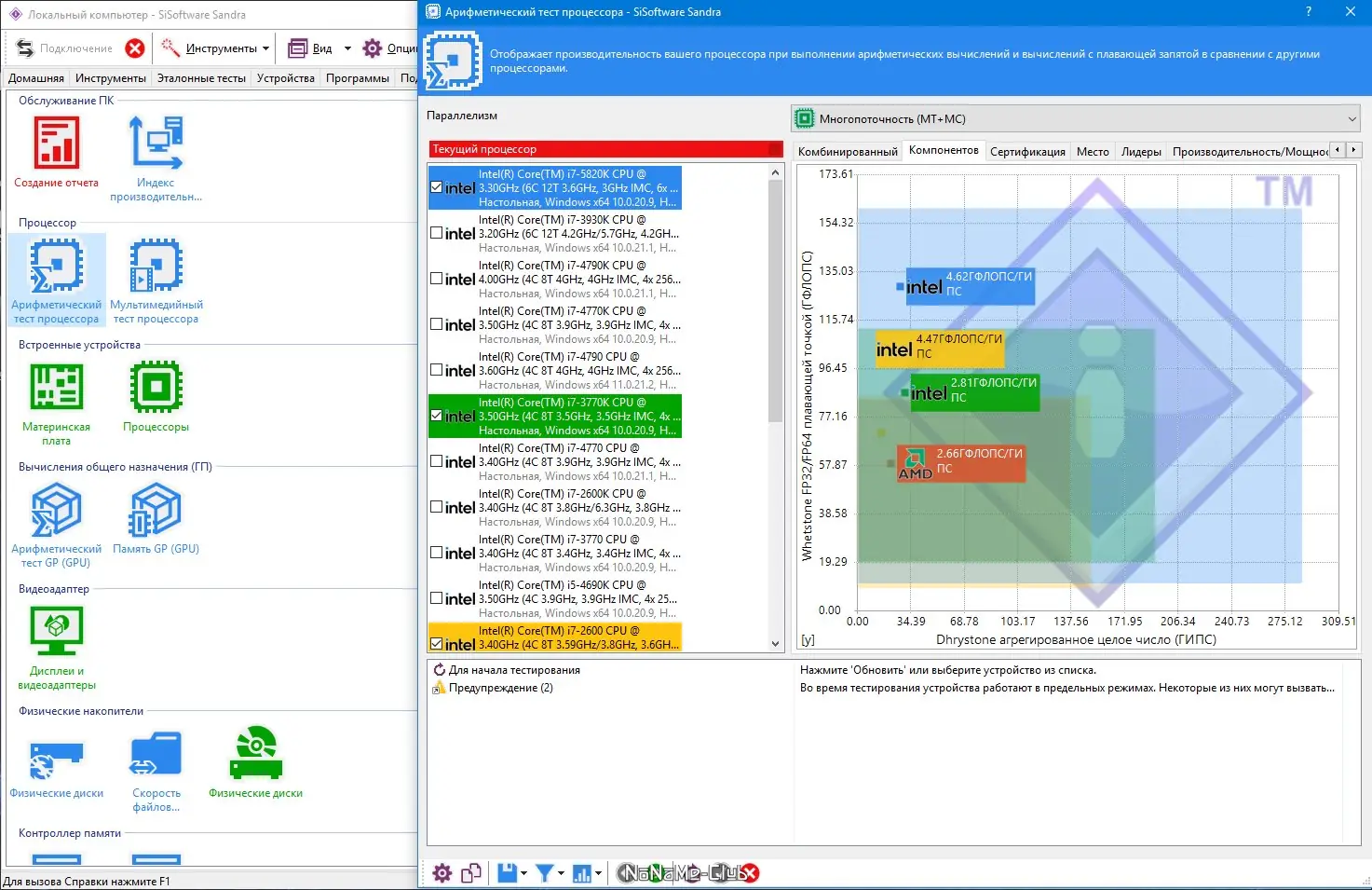Launch the Мультимедийный тест процессора icon
The image size is (1372, 890).
(156, 266)
